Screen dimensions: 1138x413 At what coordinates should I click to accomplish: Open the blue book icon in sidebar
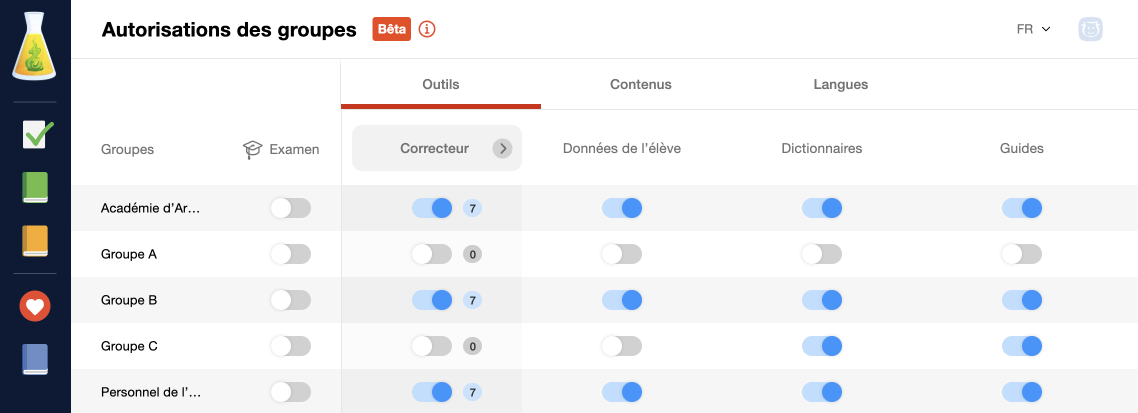tap(35, 359)
